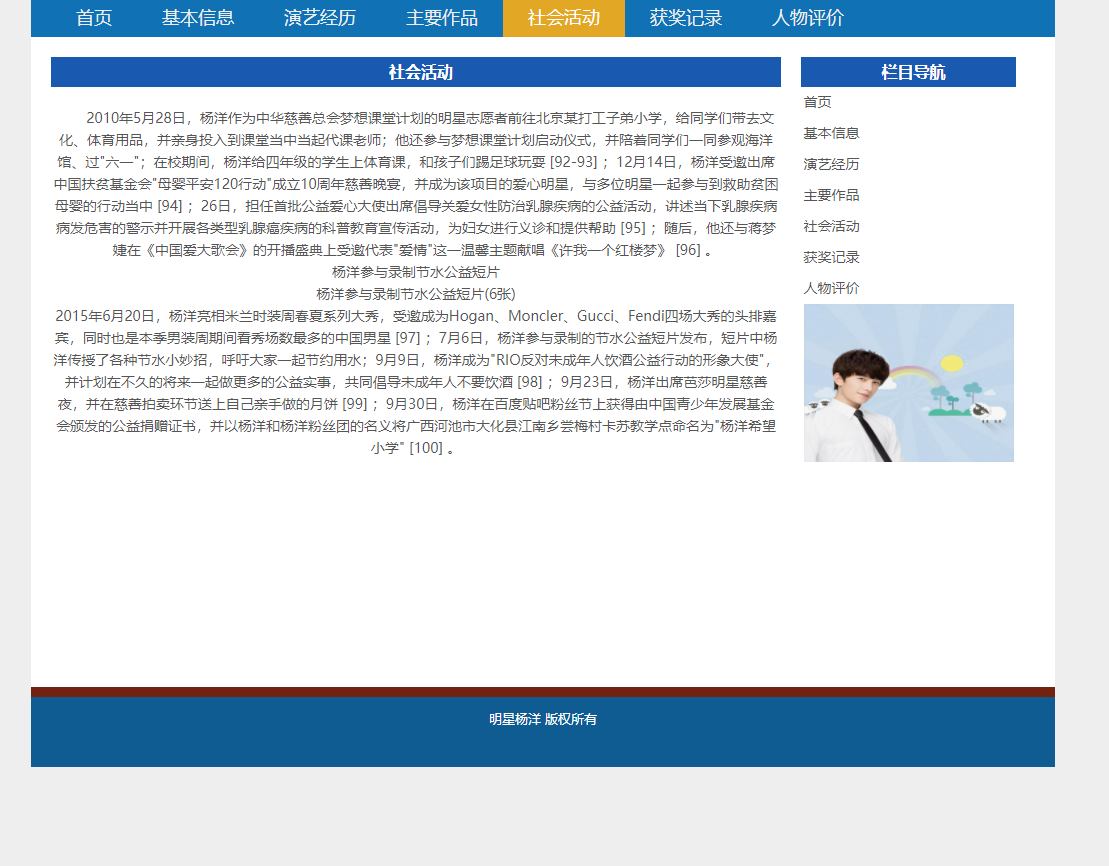
Task: Navigate to 首页 in the top menu
Action: click(93, 18)
